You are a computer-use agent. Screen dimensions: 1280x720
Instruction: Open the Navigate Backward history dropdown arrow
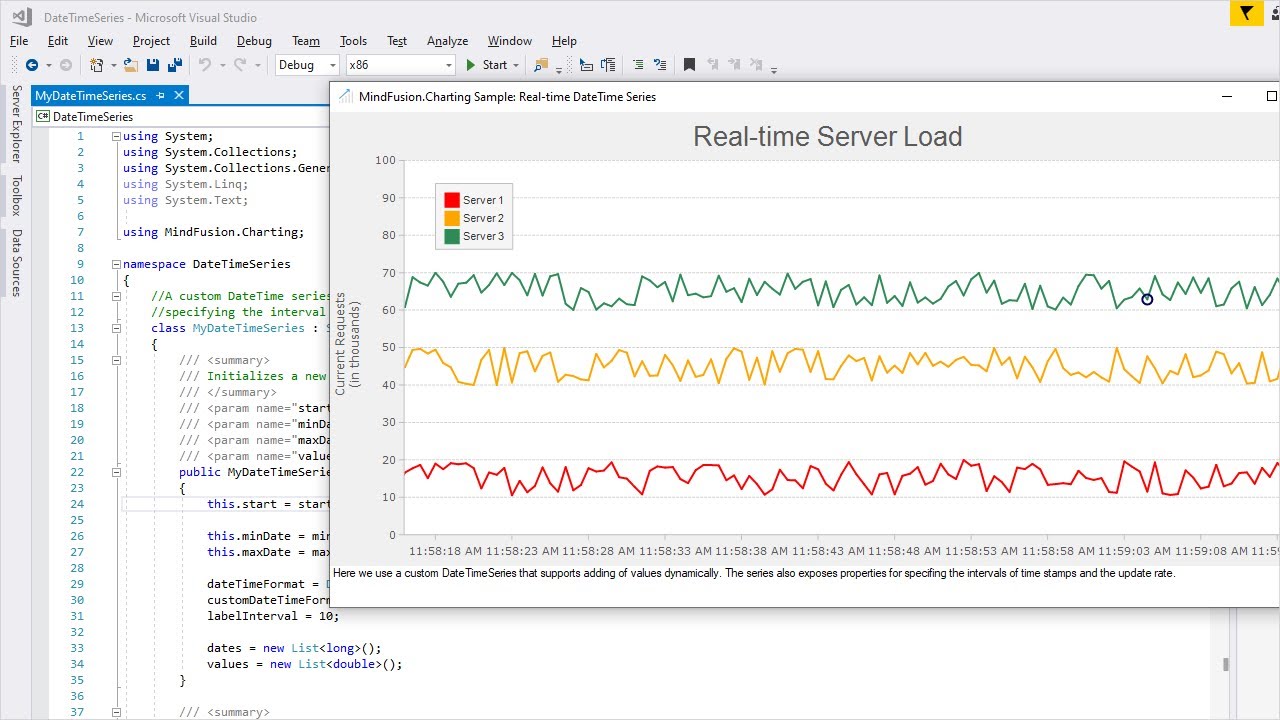click(48, 65)
